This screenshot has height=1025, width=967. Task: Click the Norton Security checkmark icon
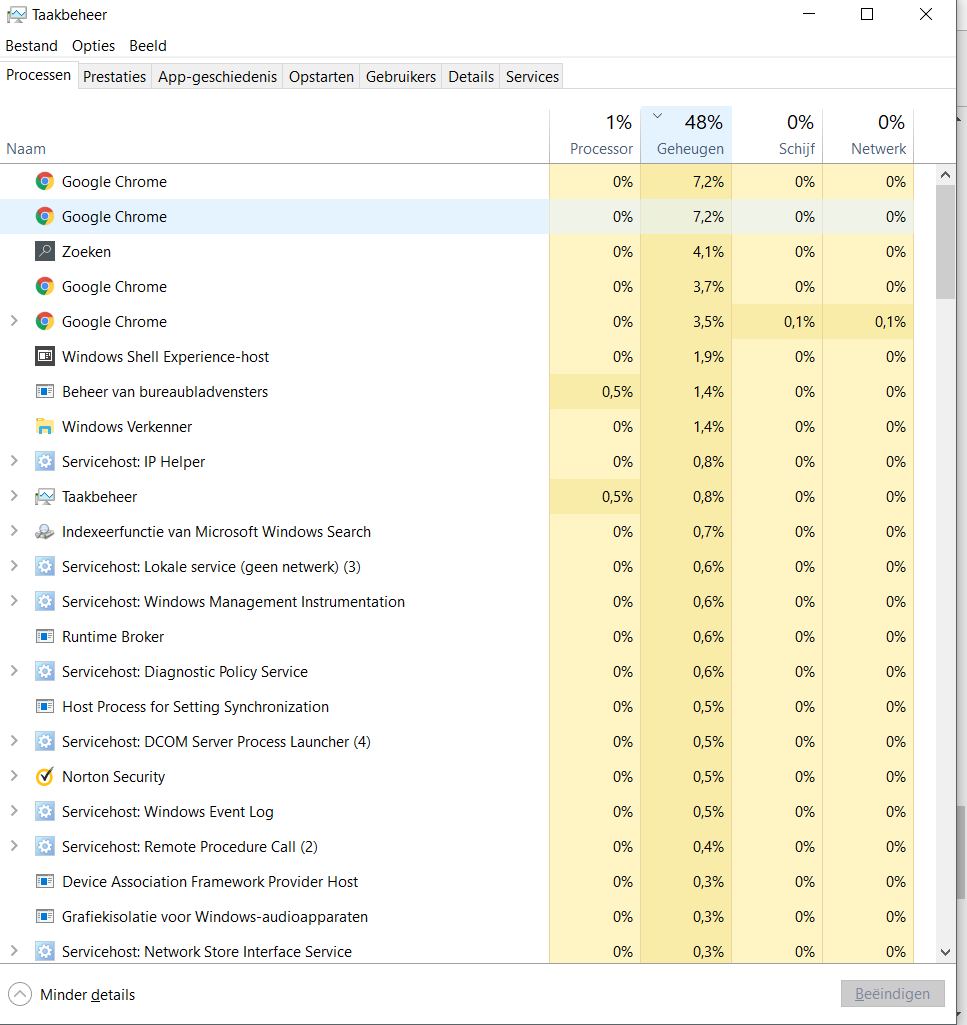[x=44, y=776]
